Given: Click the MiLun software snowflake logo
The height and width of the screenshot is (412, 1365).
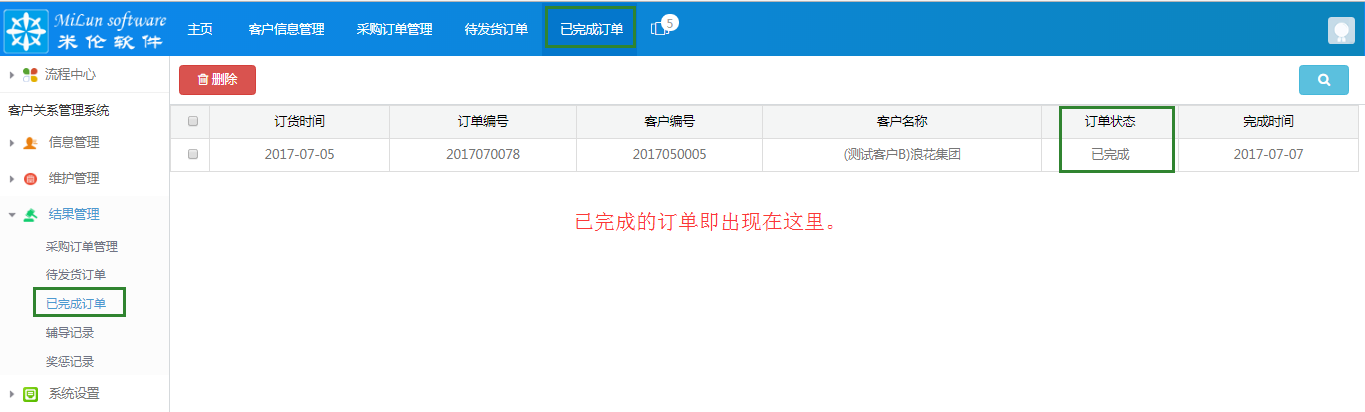Looking at the screenshot, I should (28, 30).
